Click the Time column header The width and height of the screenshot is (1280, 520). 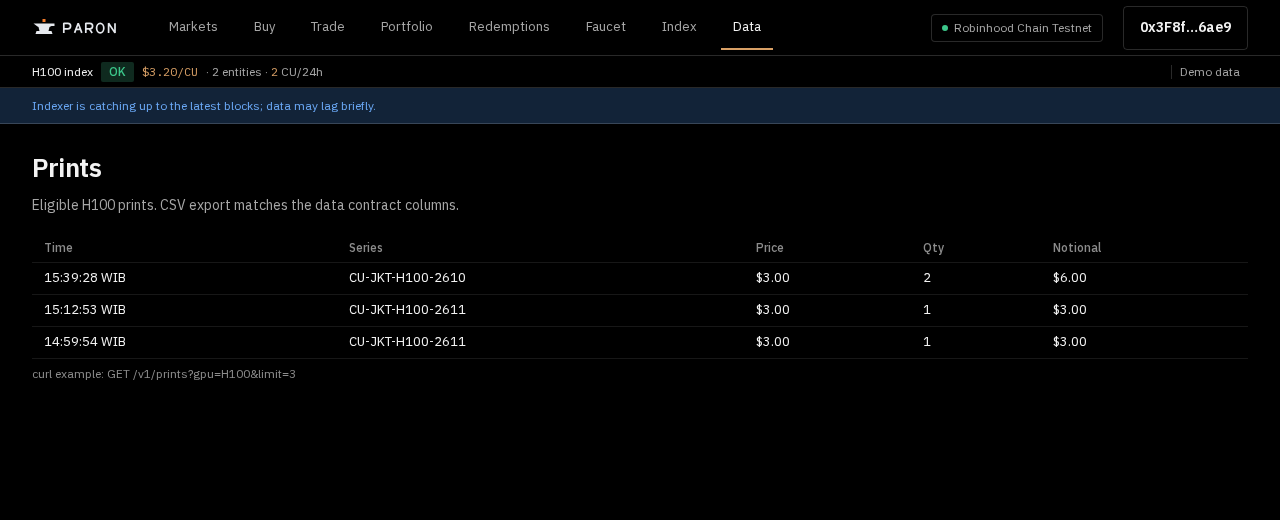(x=58, y=248)
